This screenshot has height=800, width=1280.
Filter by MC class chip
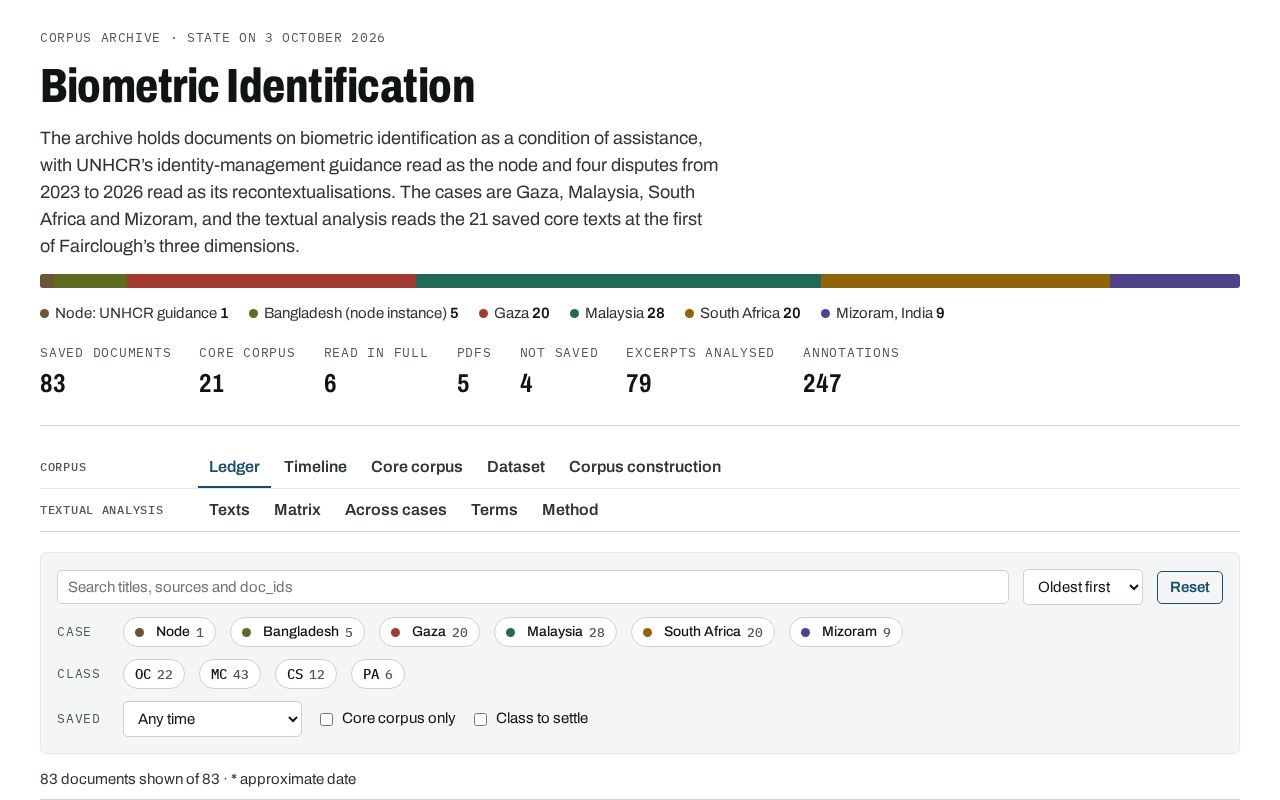tap(230, 674)
